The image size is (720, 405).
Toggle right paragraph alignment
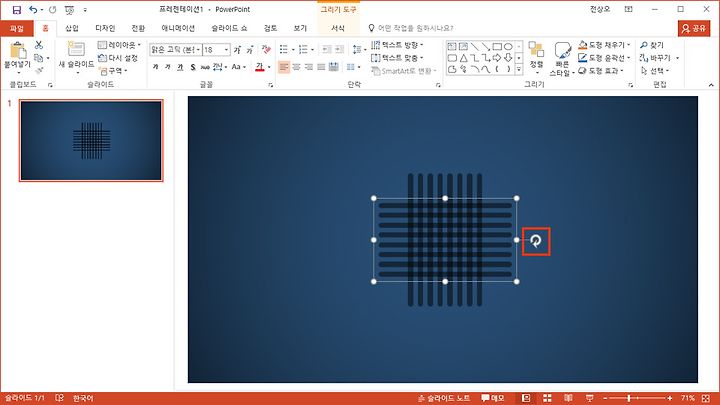309,67
